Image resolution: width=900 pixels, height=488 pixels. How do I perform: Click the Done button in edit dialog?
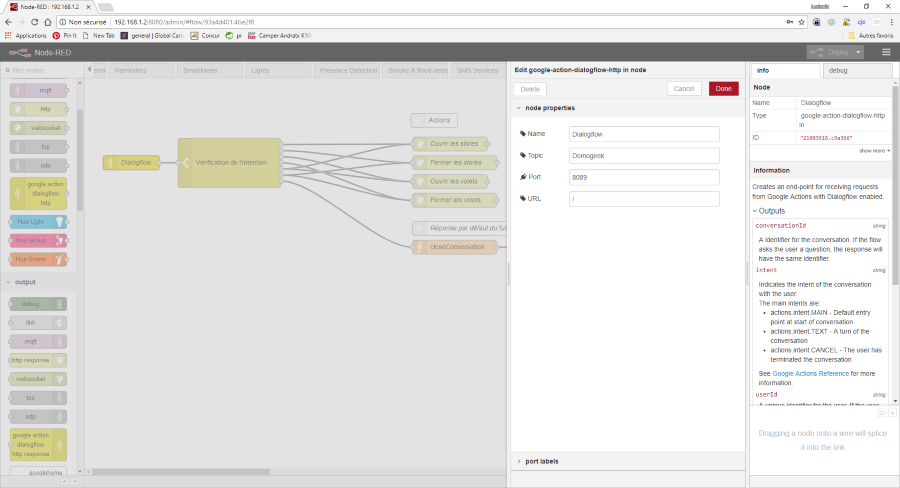(723, 89)
